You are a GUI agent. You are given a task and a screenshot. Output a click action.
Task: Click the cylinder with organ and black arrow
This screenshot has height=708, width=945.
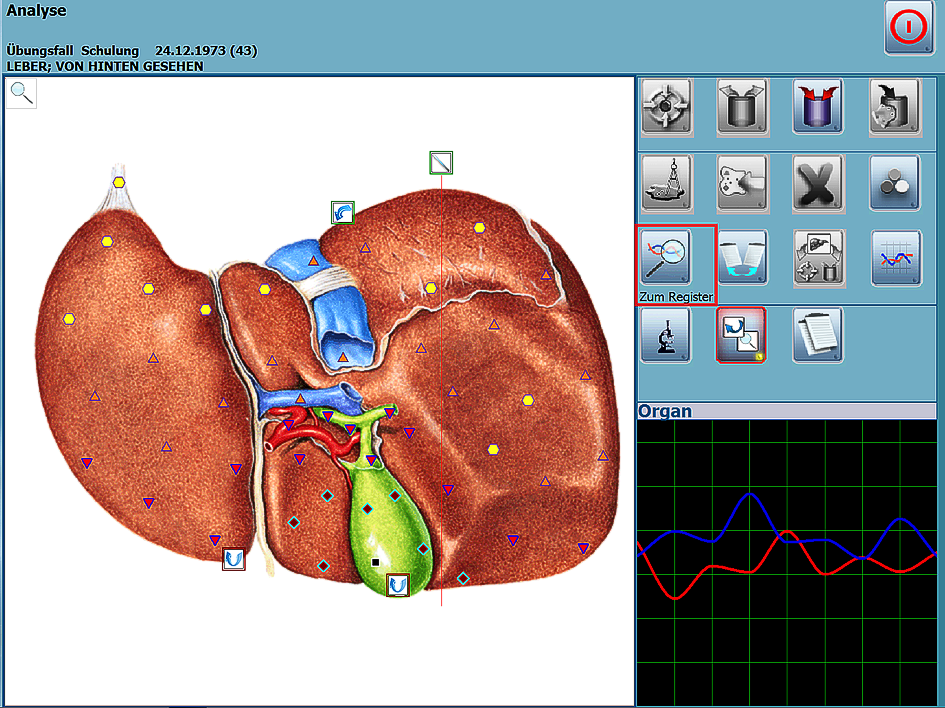coord(894,107)
